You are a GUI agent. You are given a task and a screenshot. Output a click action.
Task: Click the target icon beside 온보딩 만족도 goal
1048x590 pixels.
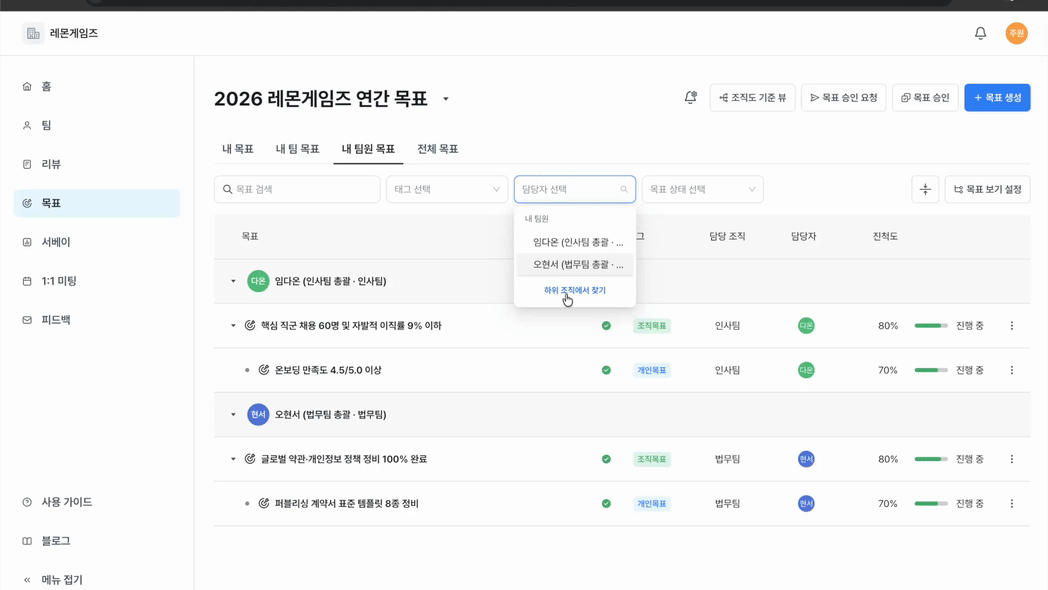[264, 370]
